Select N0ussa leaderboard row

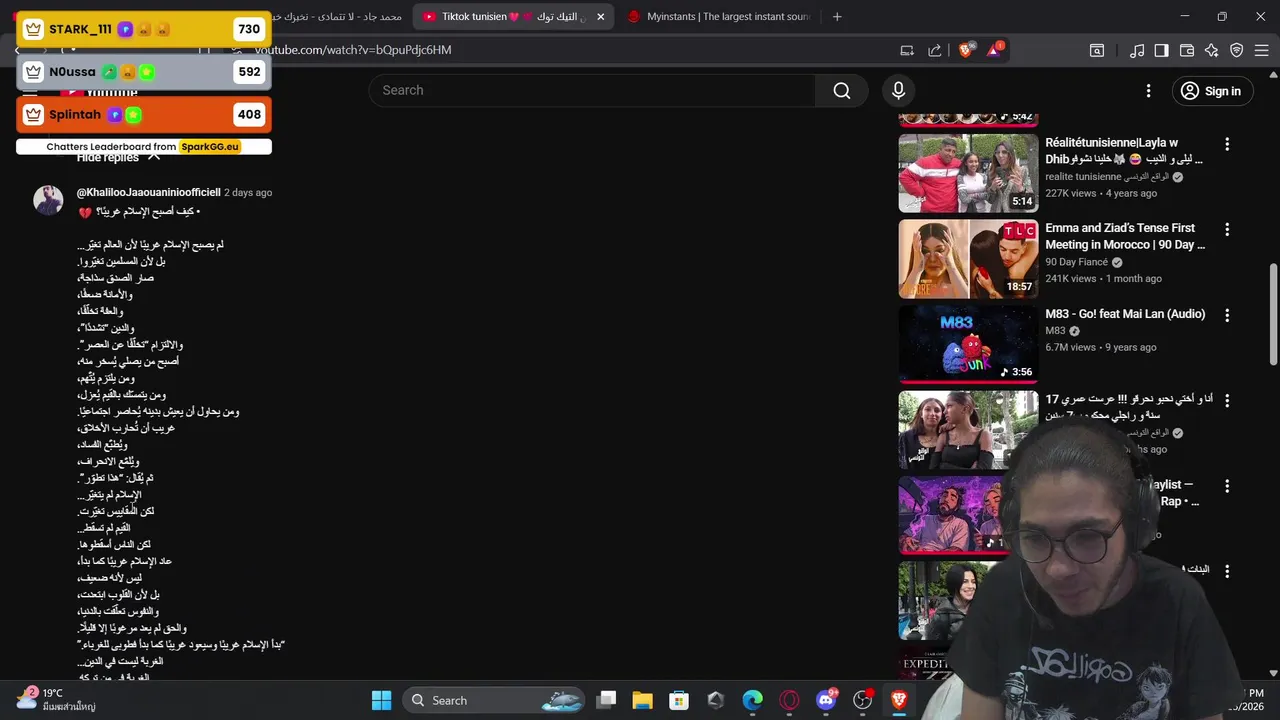point(144,72)
